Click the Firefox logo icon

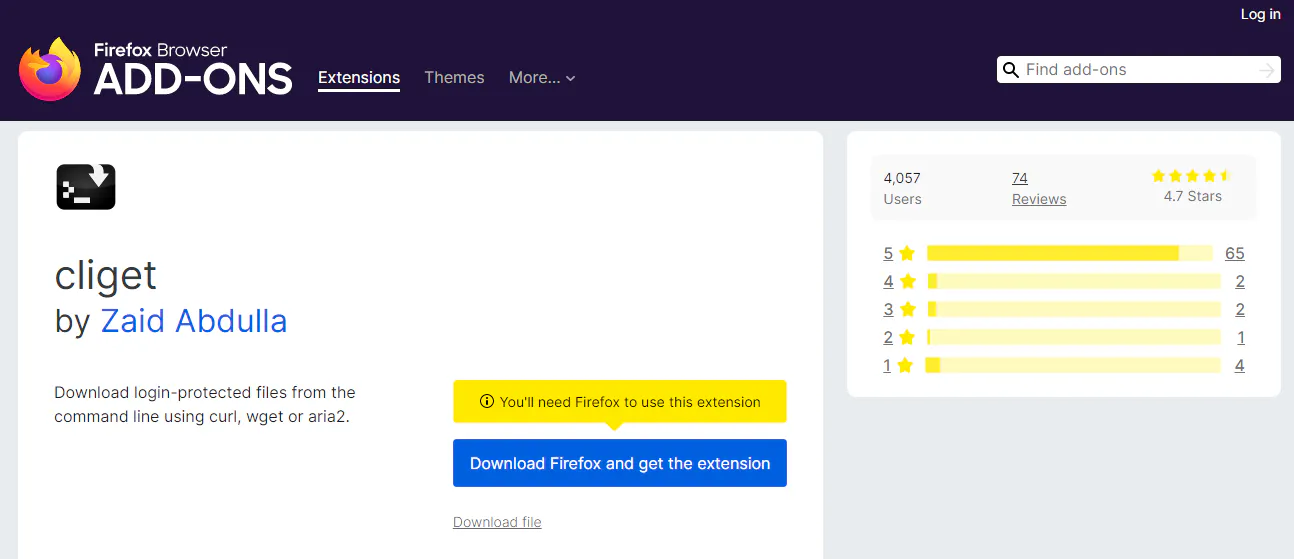coord(50,69)
